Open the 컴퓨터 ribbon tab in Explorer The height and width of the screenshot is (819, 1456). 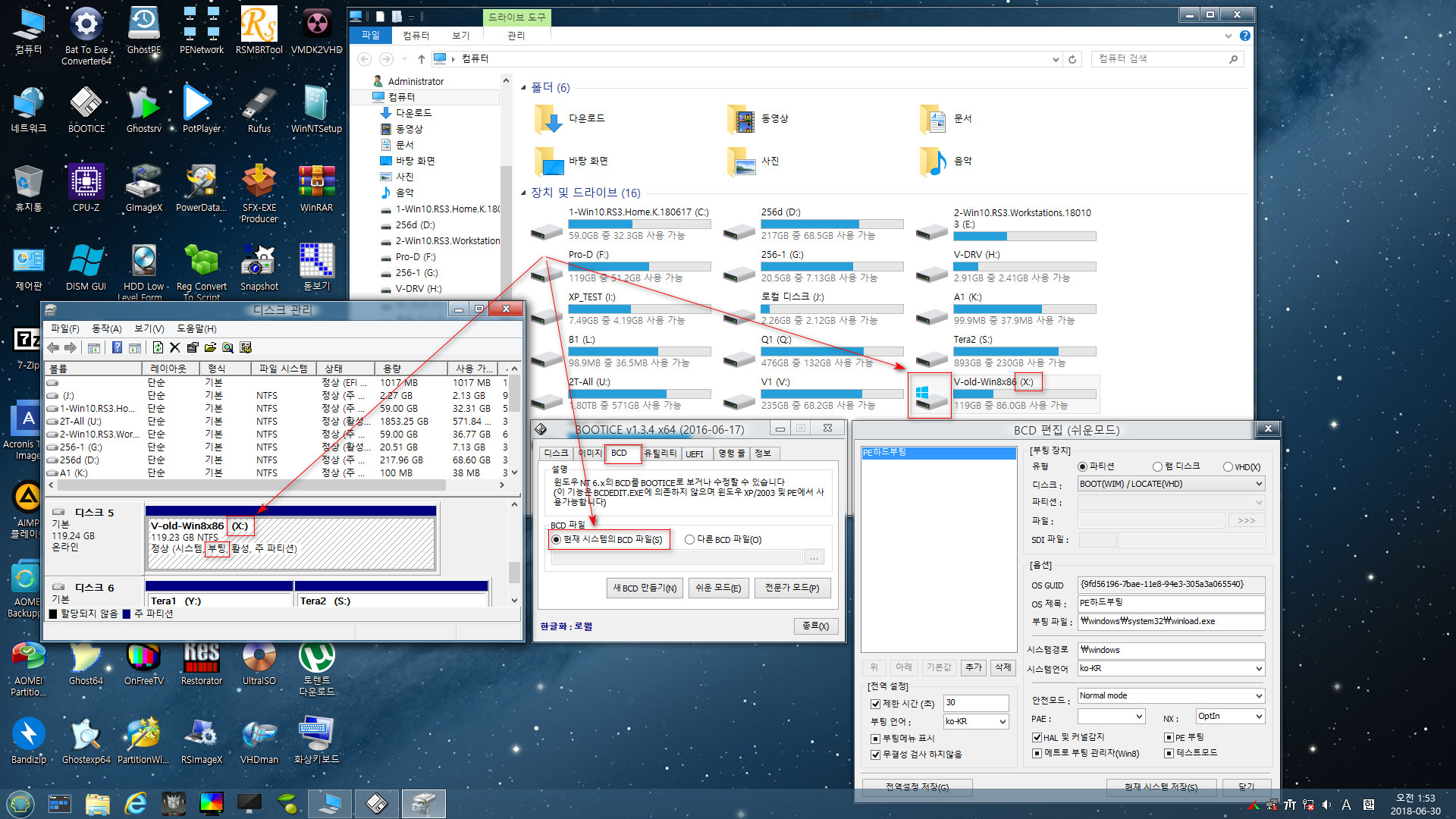416,36
